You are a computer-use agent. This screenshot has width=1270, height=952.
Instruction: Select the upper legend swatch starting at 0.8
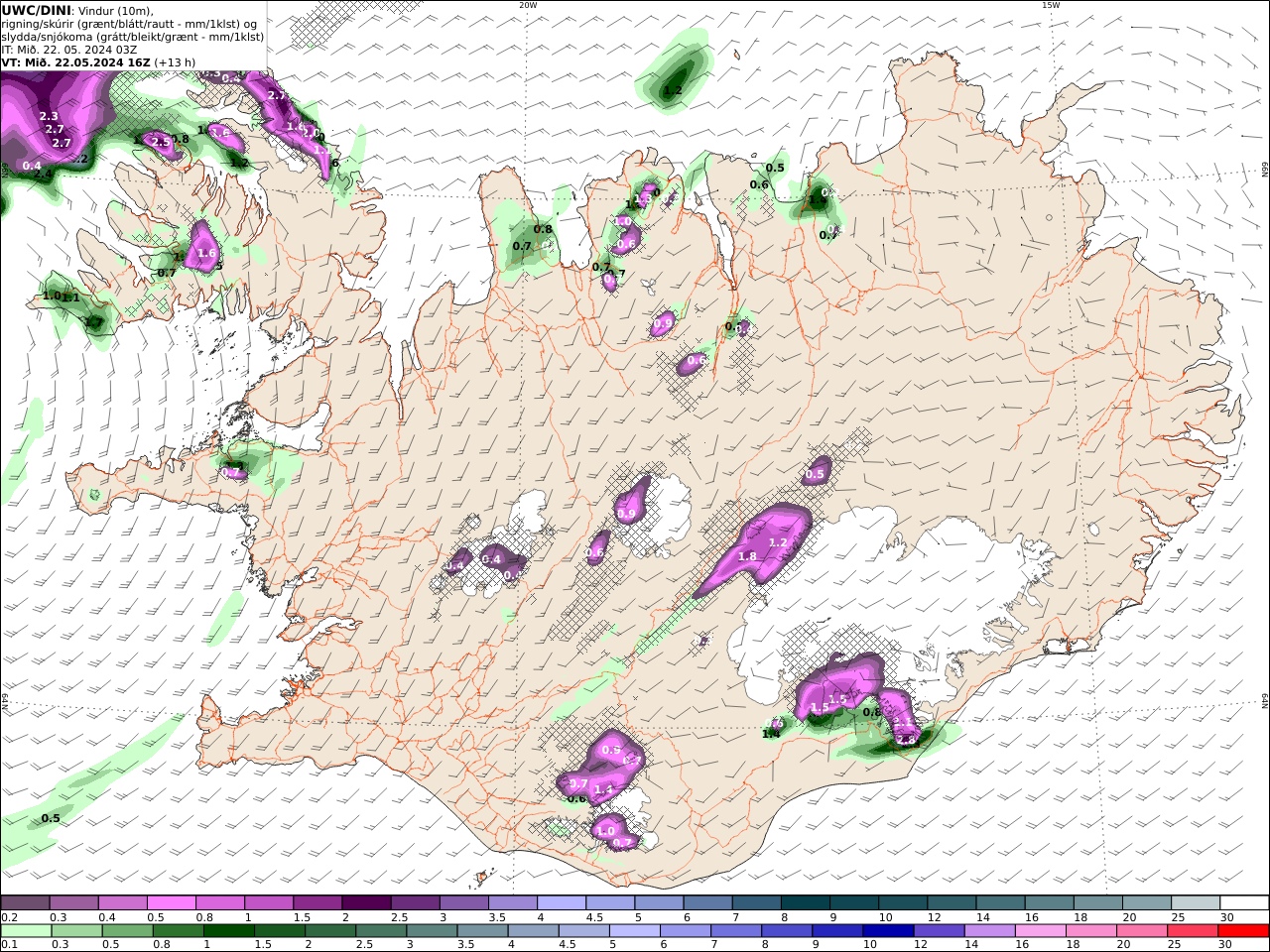(x=219, y=903)
